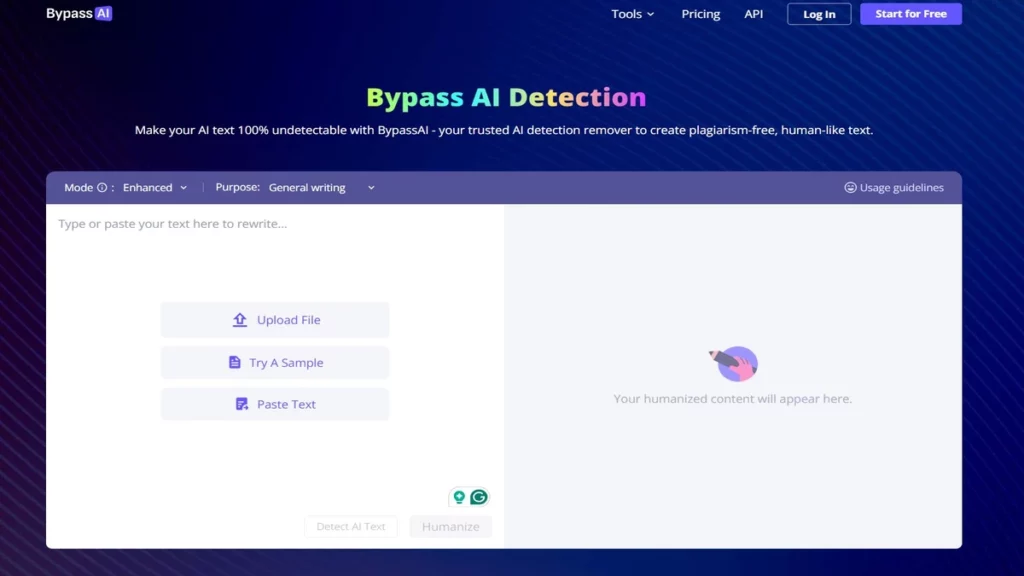Expand the Tools navigation dropdown
The image size is (1024, 576).
point(632,14)
